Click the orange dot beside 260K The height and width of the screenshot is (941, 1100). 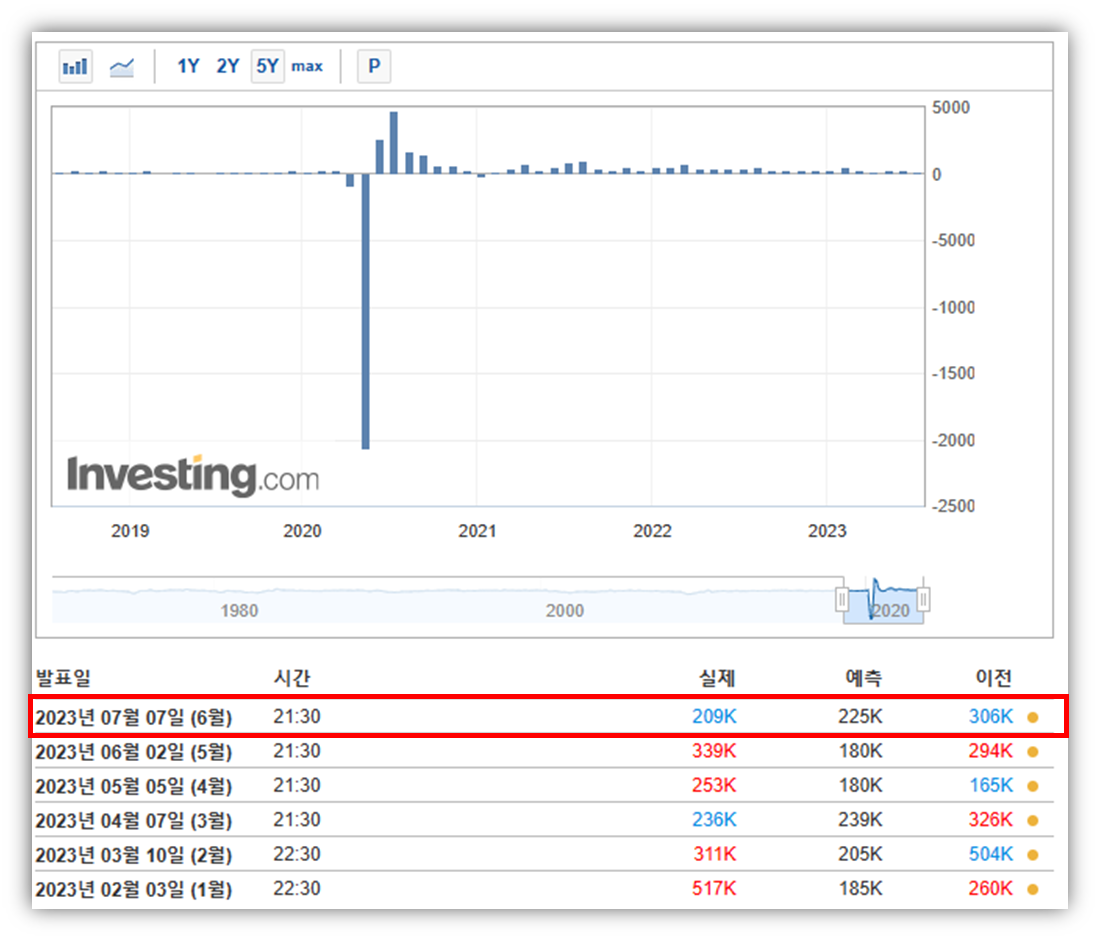point(1033,889)
